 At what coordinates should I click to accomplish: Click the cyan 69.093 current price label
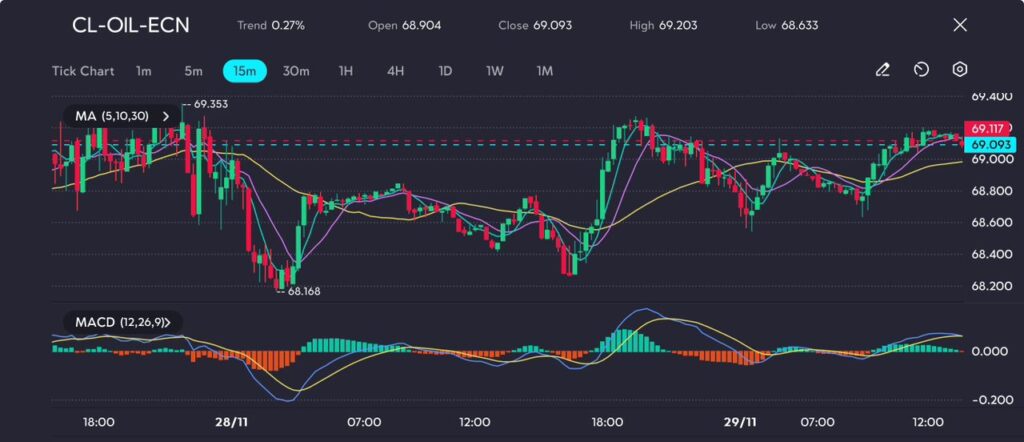click(989, 145)
